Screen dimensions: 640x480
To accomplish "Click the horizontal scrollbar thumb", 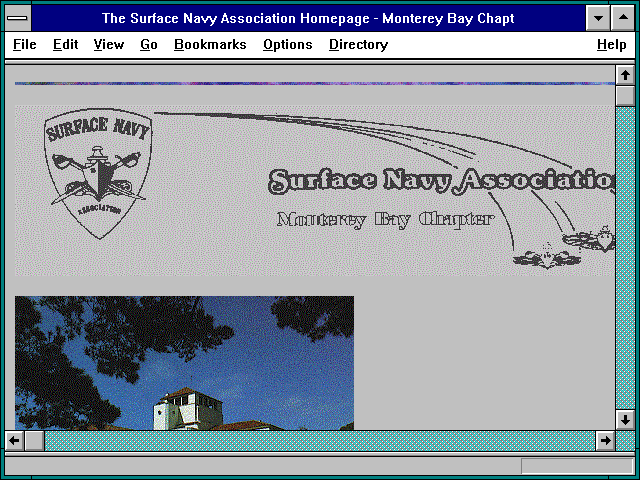I will point(35,440).
